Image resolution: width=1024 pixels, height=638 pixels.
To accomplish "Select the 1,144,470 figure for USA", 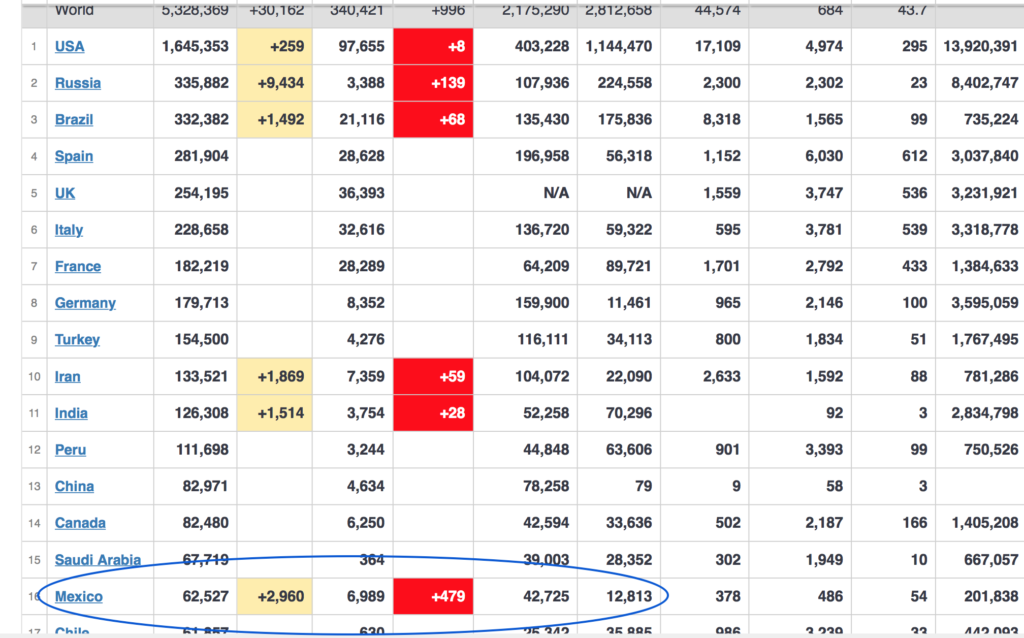I will click(x=619, y=46).
